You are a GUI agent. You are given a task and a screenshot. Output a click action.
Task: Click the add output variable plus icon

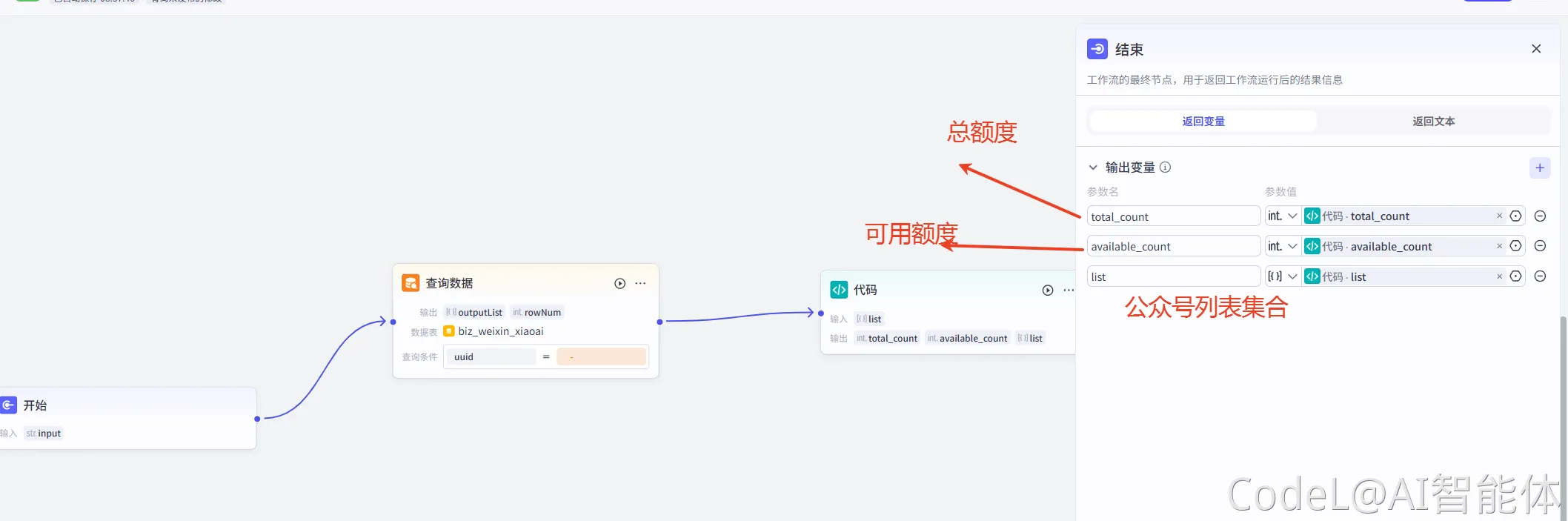tap(1539, 167)
